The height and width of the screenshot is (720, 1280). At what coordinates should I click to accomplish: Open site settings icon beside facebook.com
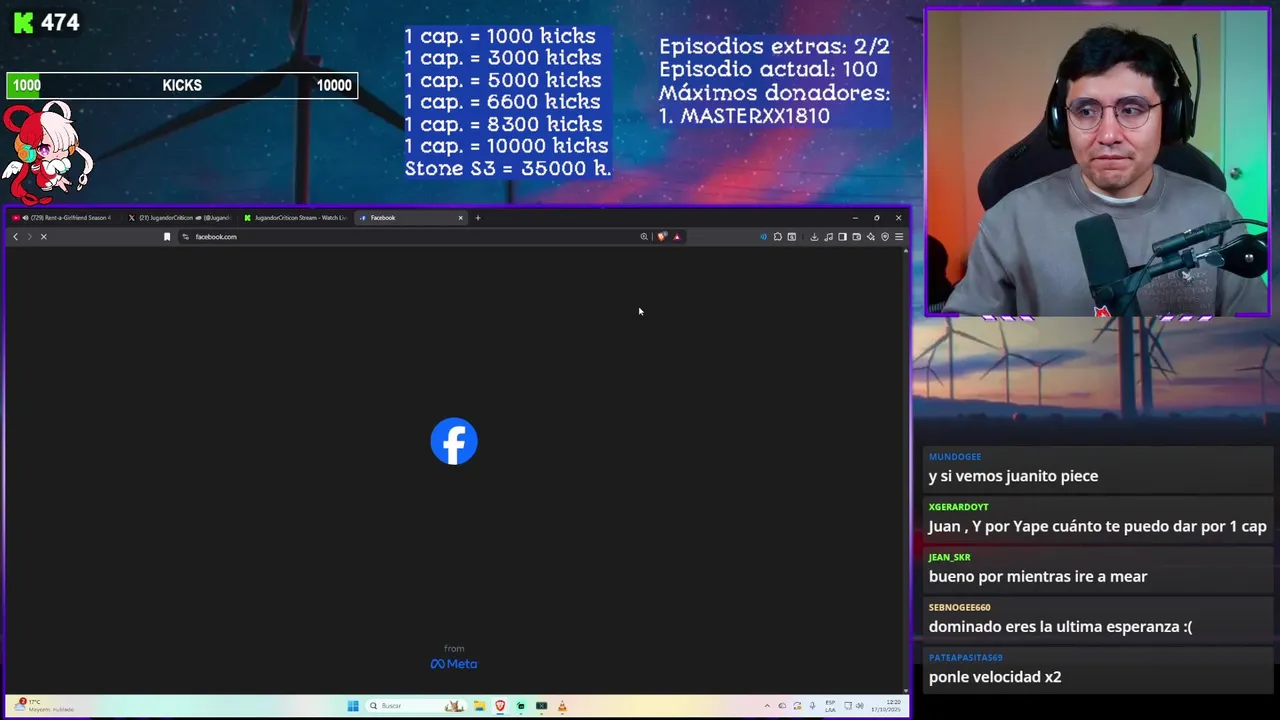pos(185,237)
